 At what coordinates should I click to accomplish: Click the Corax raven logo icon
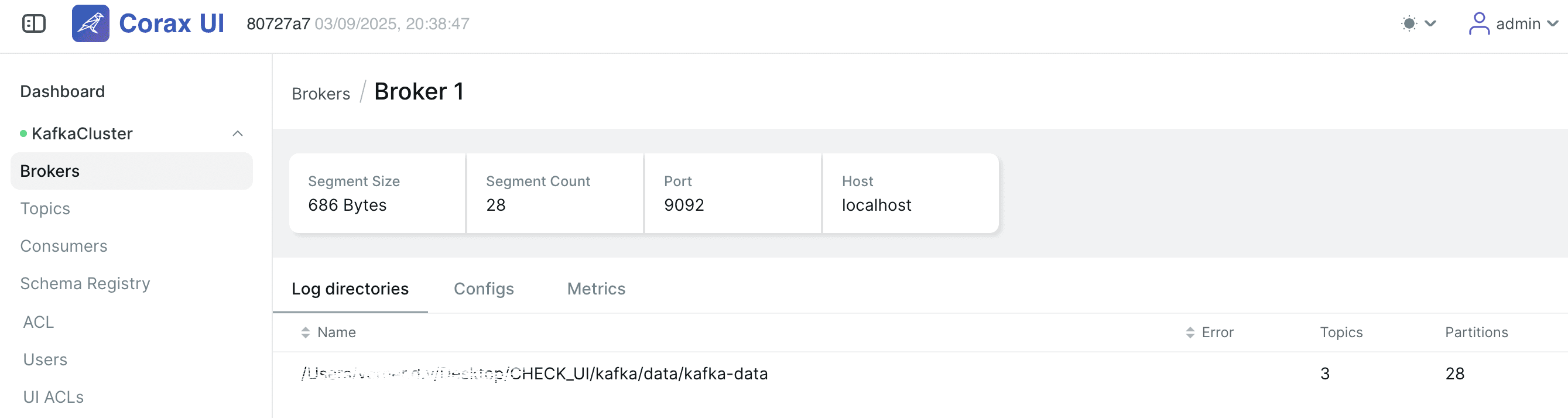[x=91, y=24]
